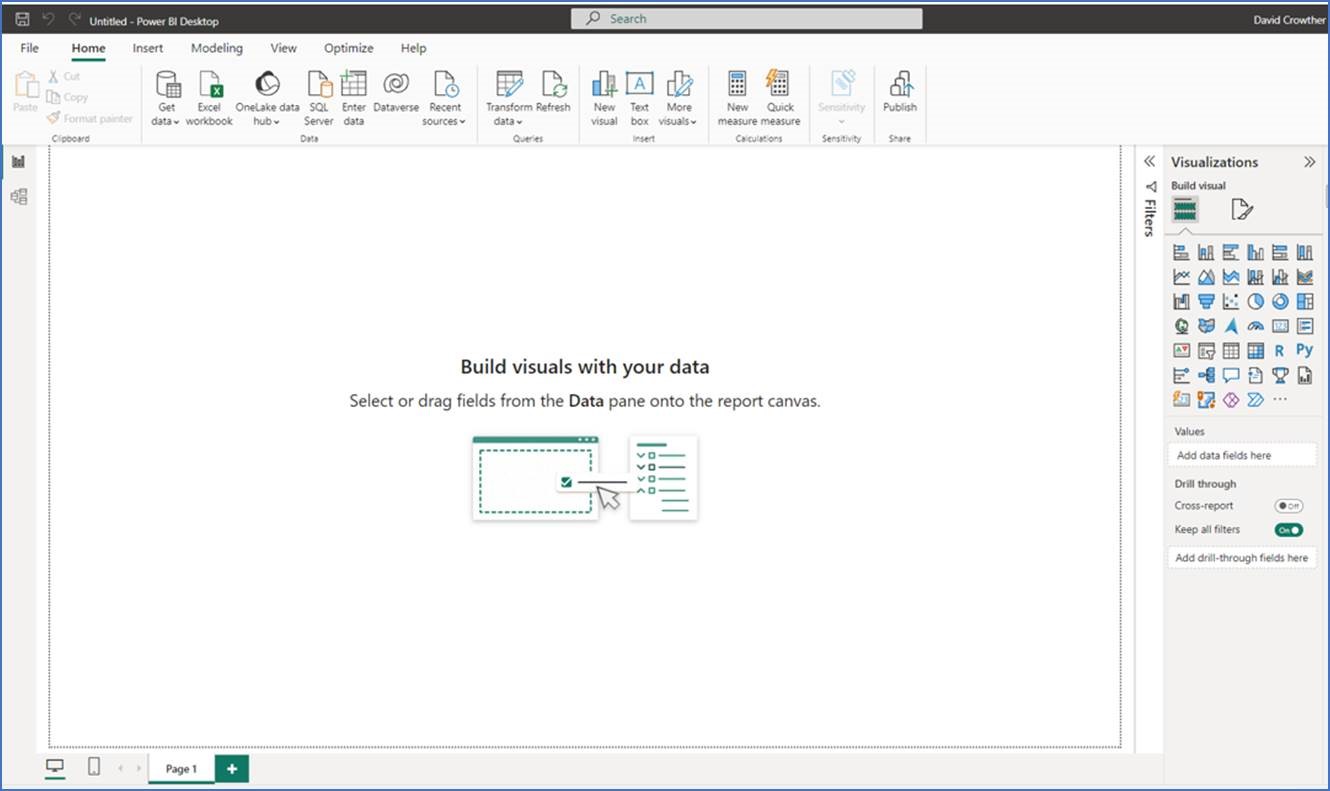Select the Home ribbon tab
1330x791 pixels.
point(88,48)
